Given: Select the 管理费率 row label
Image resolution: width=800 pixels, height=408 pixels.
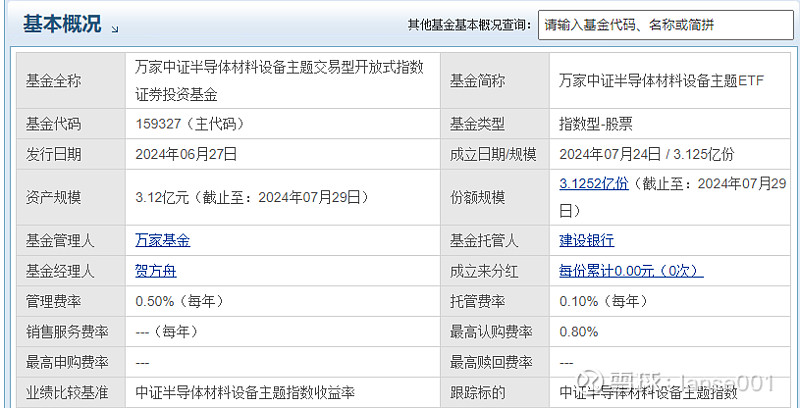Looking at the screenshot, I should pos(54,301).
